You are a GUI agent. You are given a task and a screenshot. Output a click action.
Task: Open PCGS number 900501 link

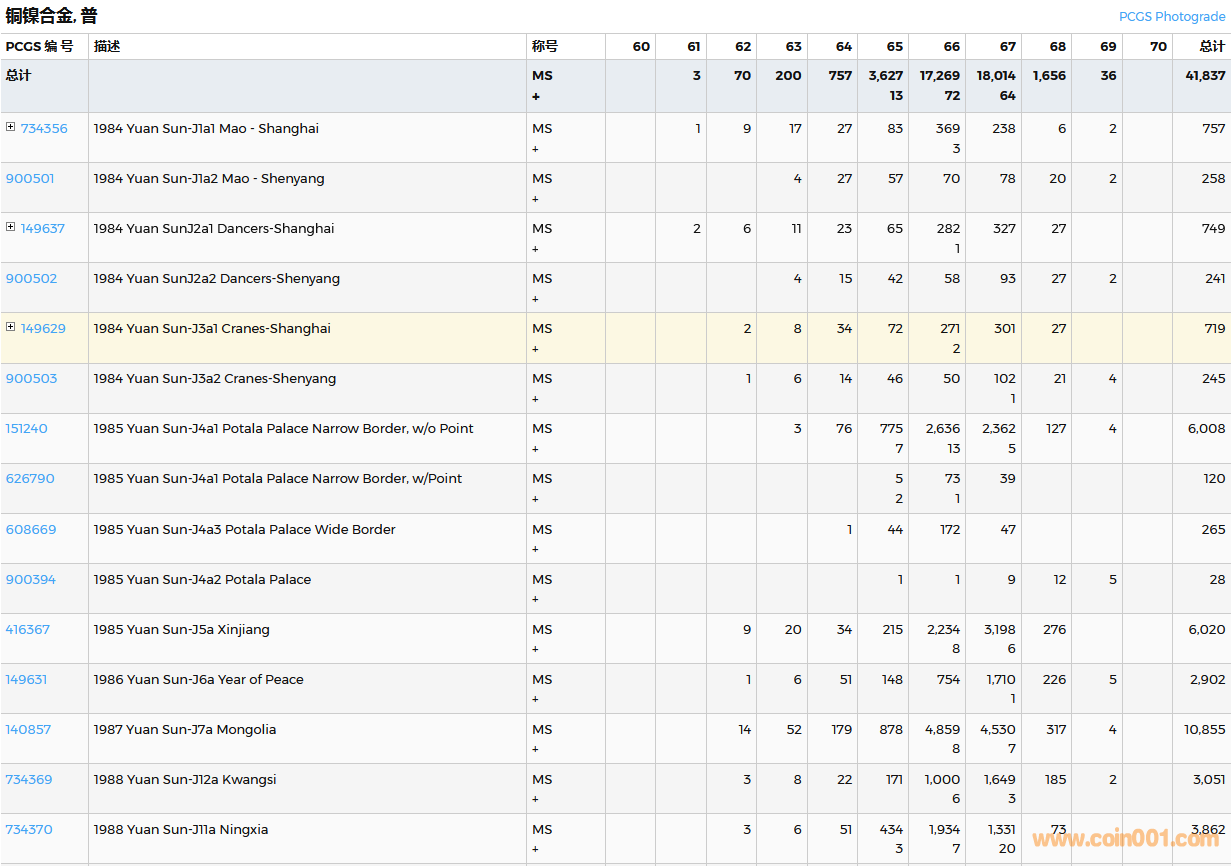click(30, 179)
